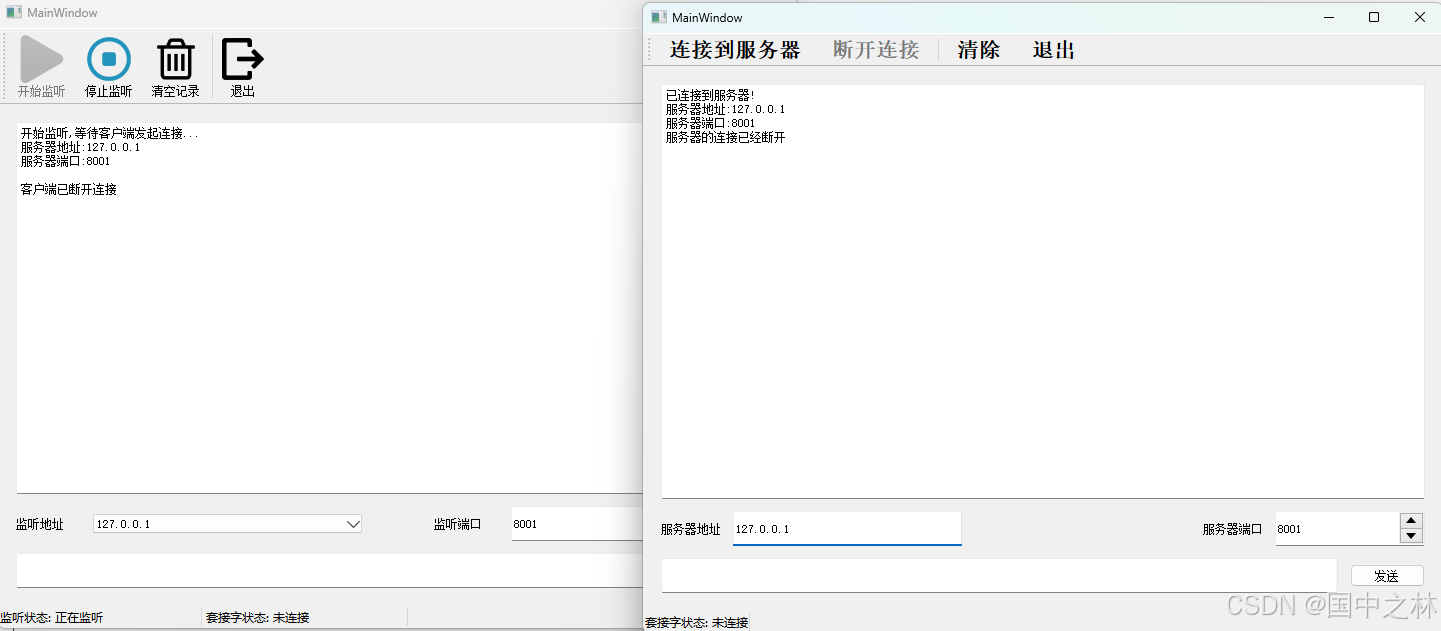
Task: Close the client MainWindow
Action: [x=1419, y=17]
